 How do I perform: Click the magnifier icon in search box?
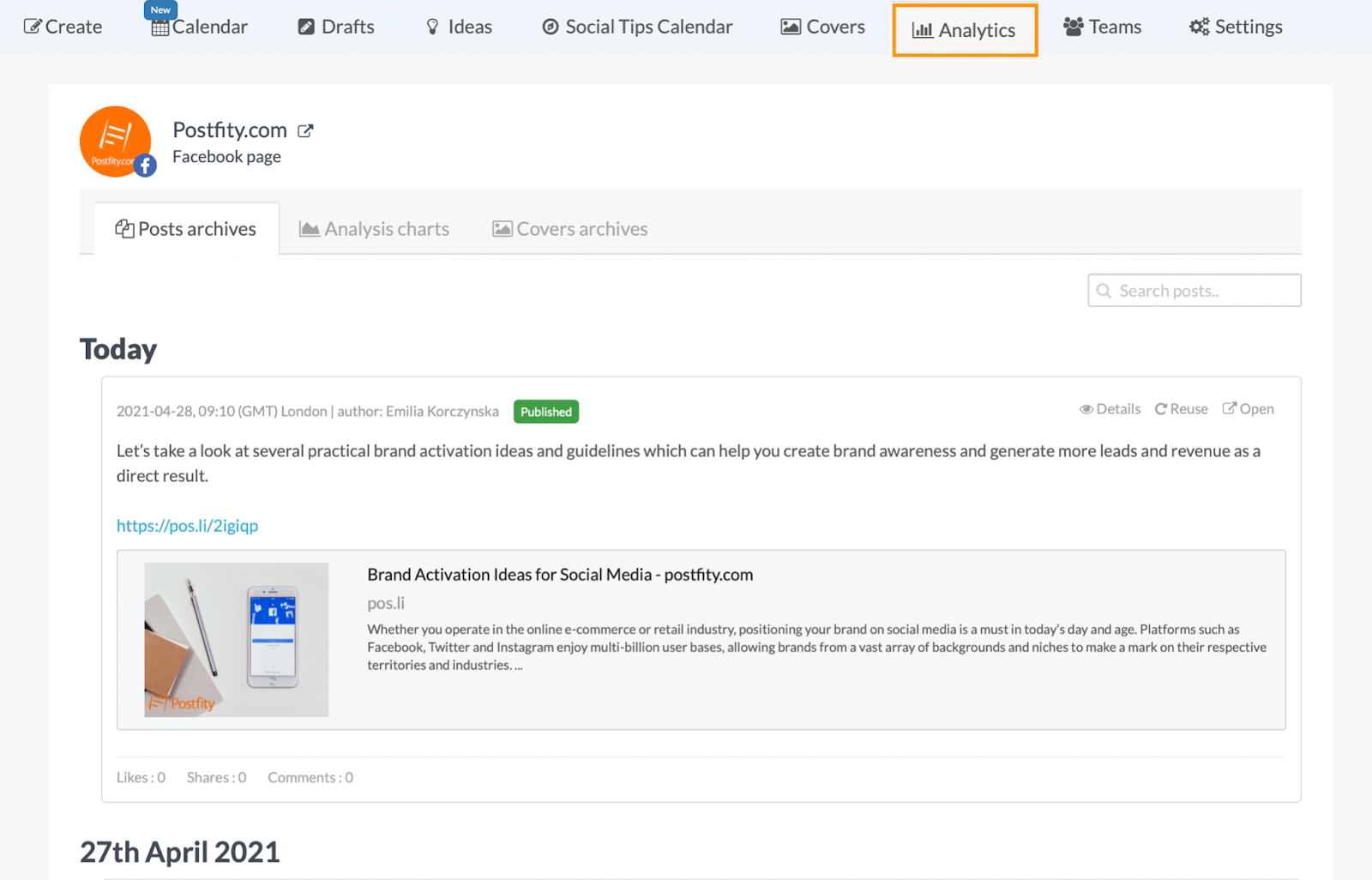1104,291
